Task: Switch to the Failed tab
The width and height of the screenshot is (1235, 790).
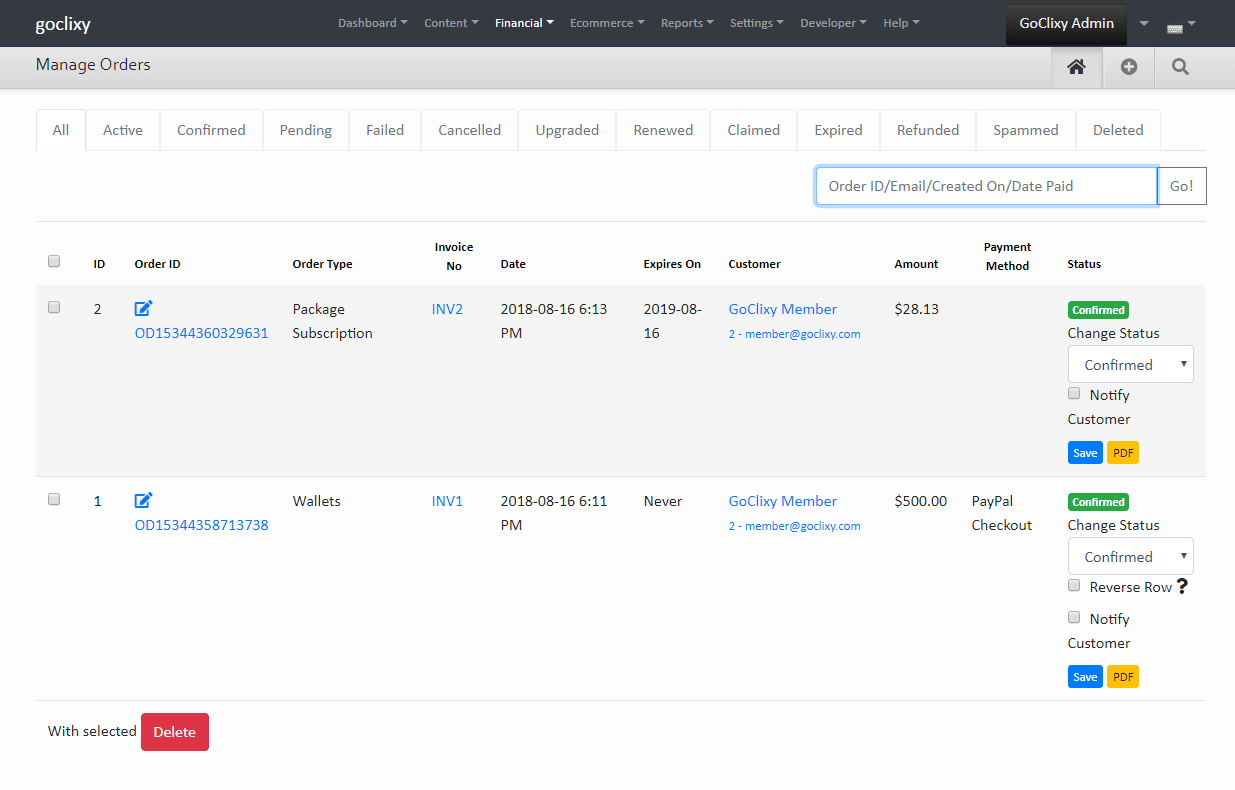Action: coord(385,130)
